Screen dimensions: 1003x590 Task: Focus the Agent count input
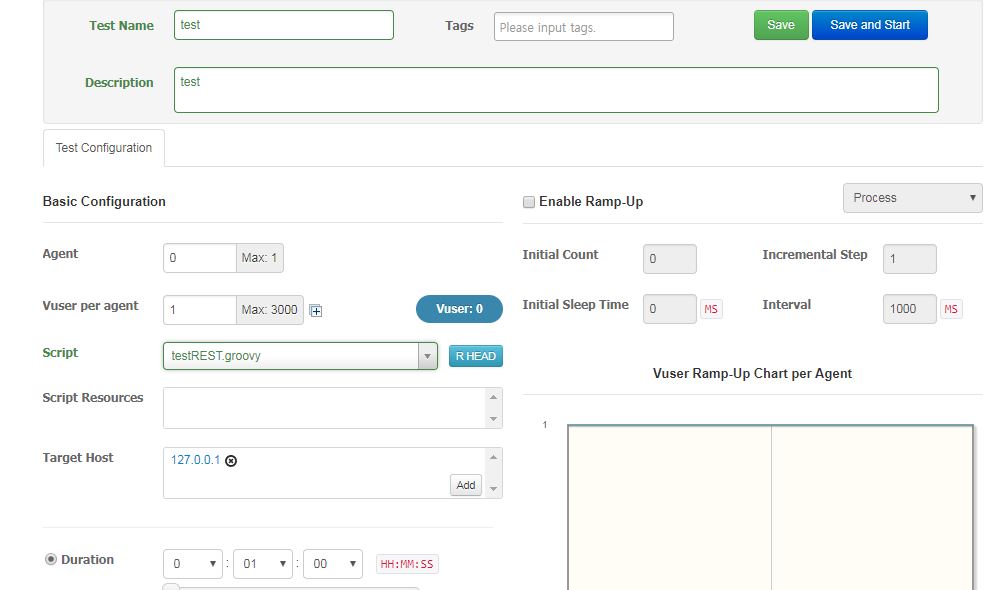(200, 258)
